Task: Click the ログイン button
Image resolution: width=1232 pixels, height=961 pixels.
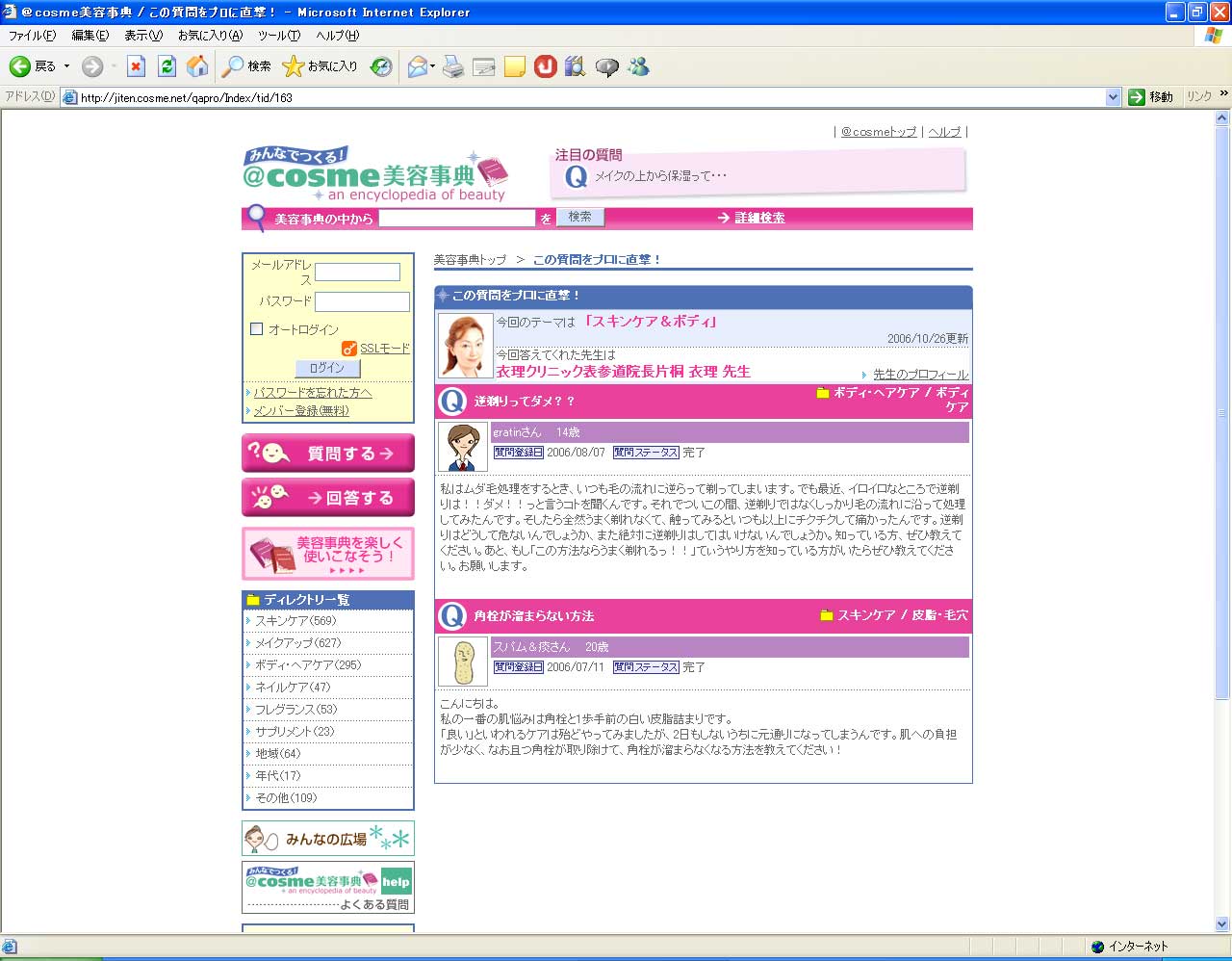Action: [327, 368]
